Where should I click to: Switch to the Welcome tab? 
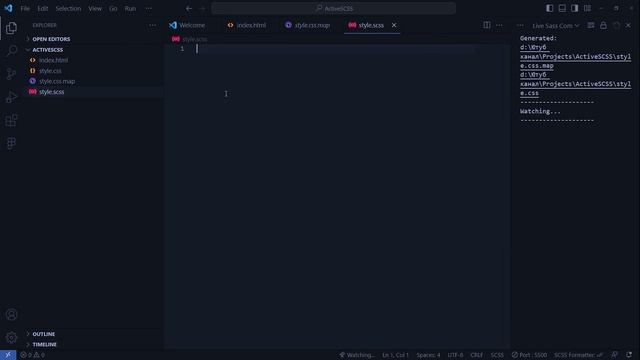(x=192, y=25)
